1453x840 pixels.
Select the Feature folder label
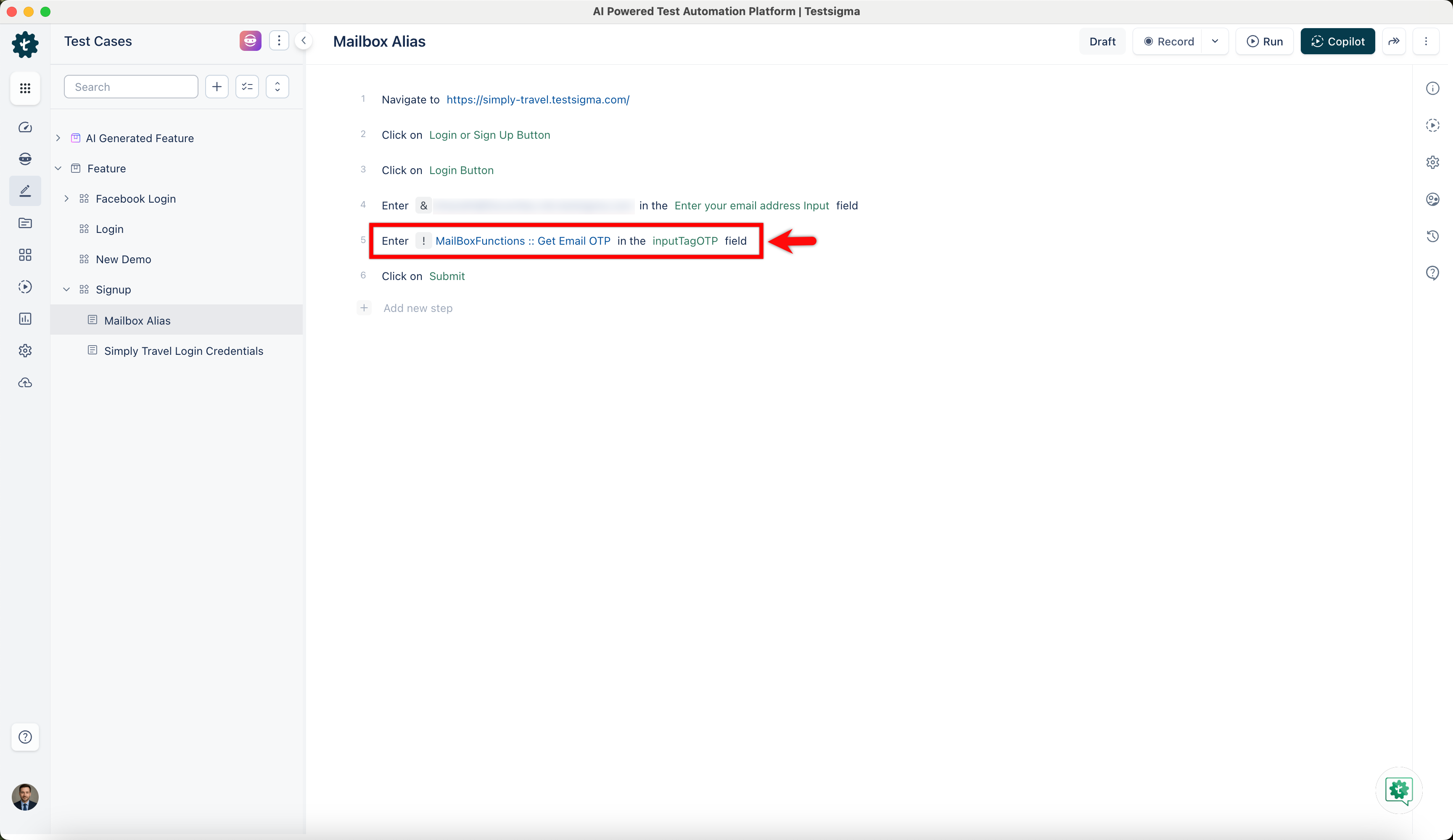point(107,168)
